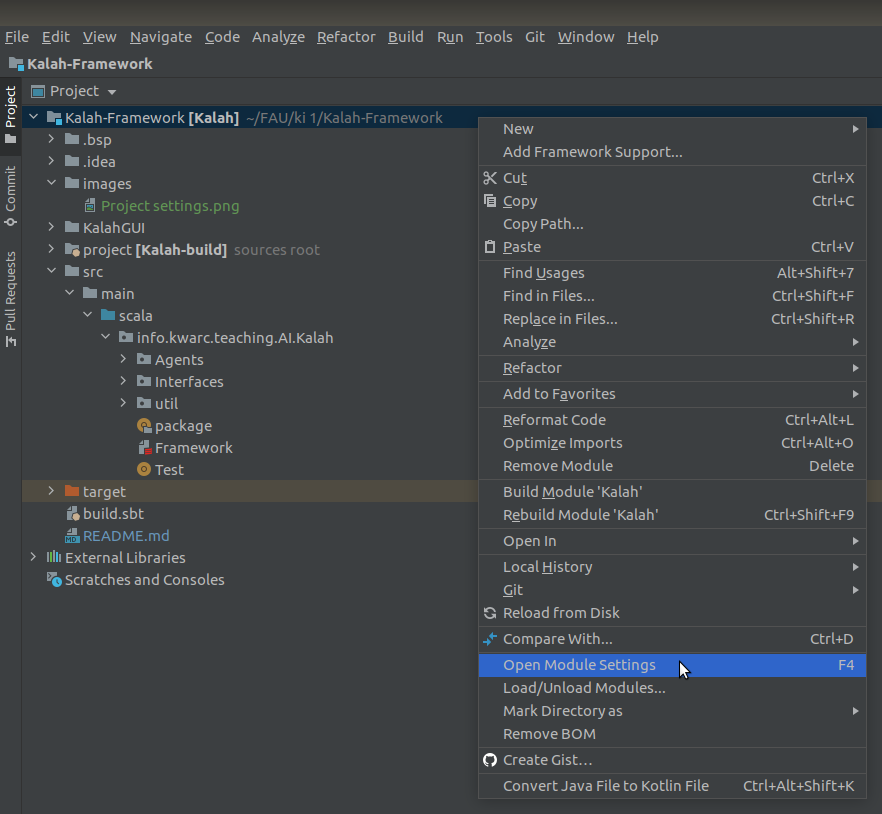Click the Kalah-Framework module icon in tree

[x=54, y=118]
